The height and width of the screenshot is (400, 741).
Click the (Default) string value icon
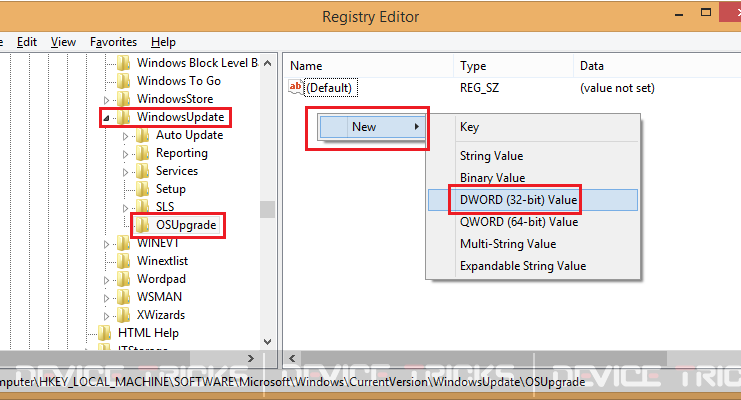[x=296, y=87]
